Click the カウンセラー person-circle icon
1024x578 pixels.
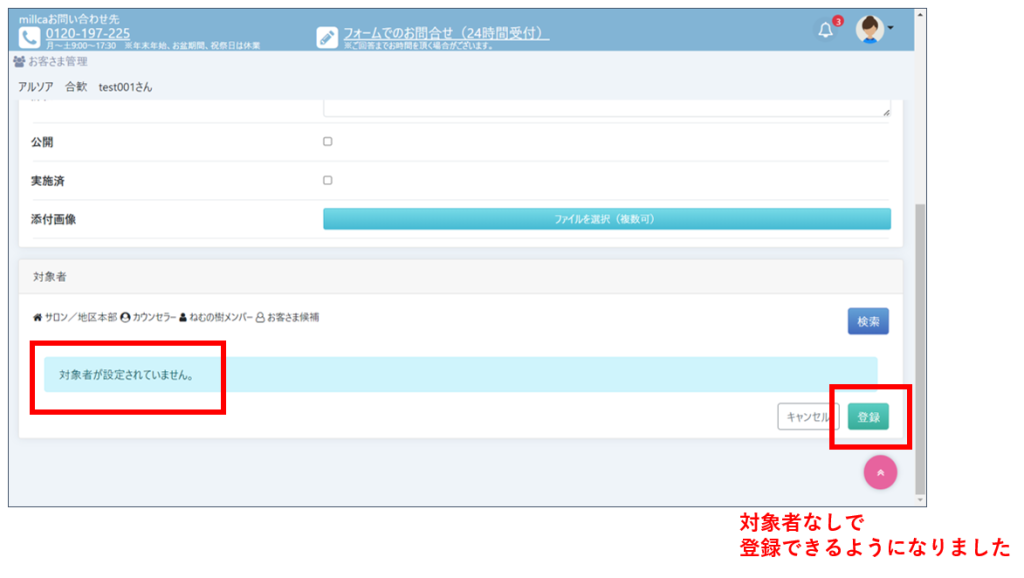click(x=125, y=317)
